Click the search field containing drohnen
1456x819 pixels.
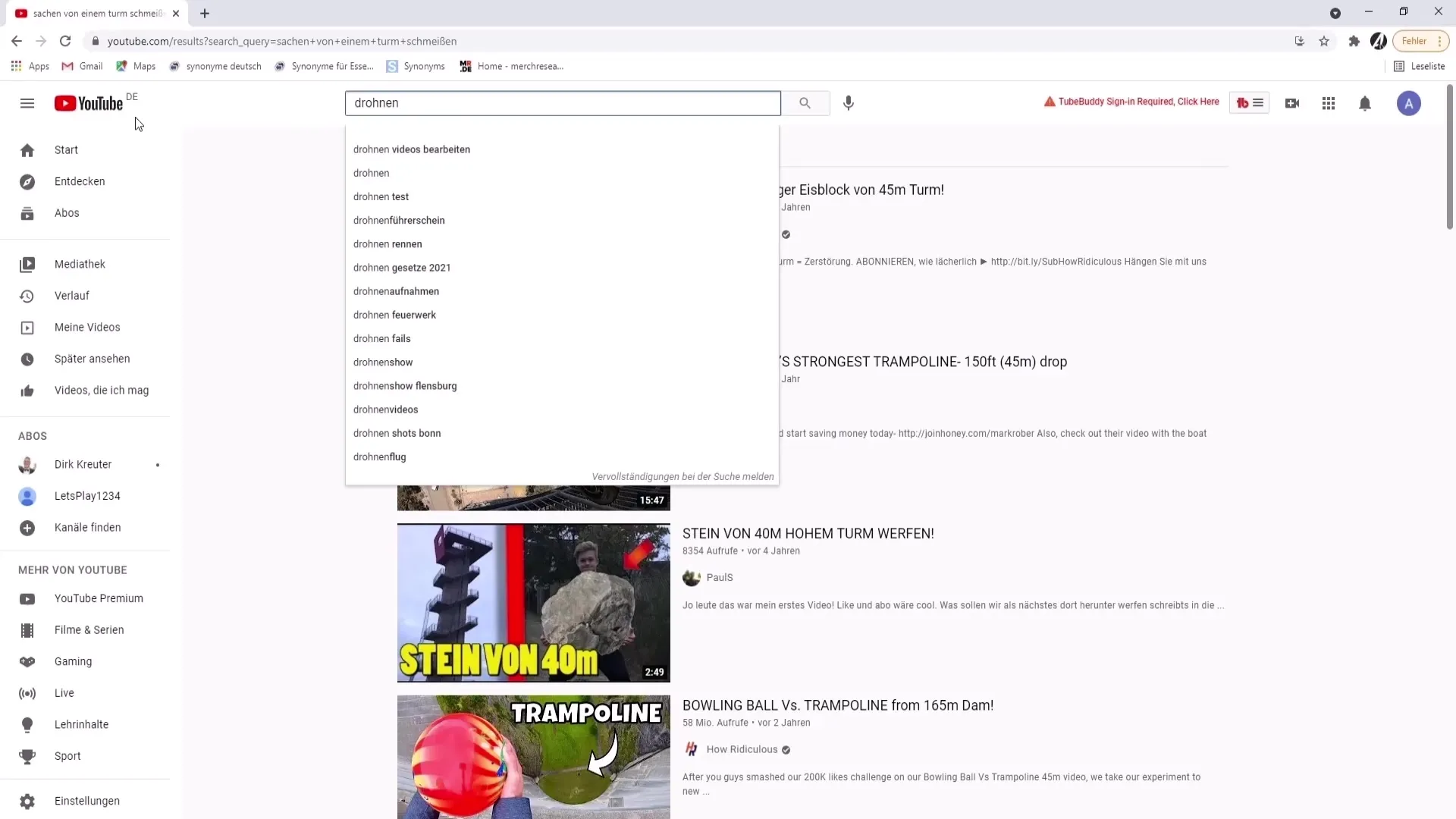(x=563, y=103)
